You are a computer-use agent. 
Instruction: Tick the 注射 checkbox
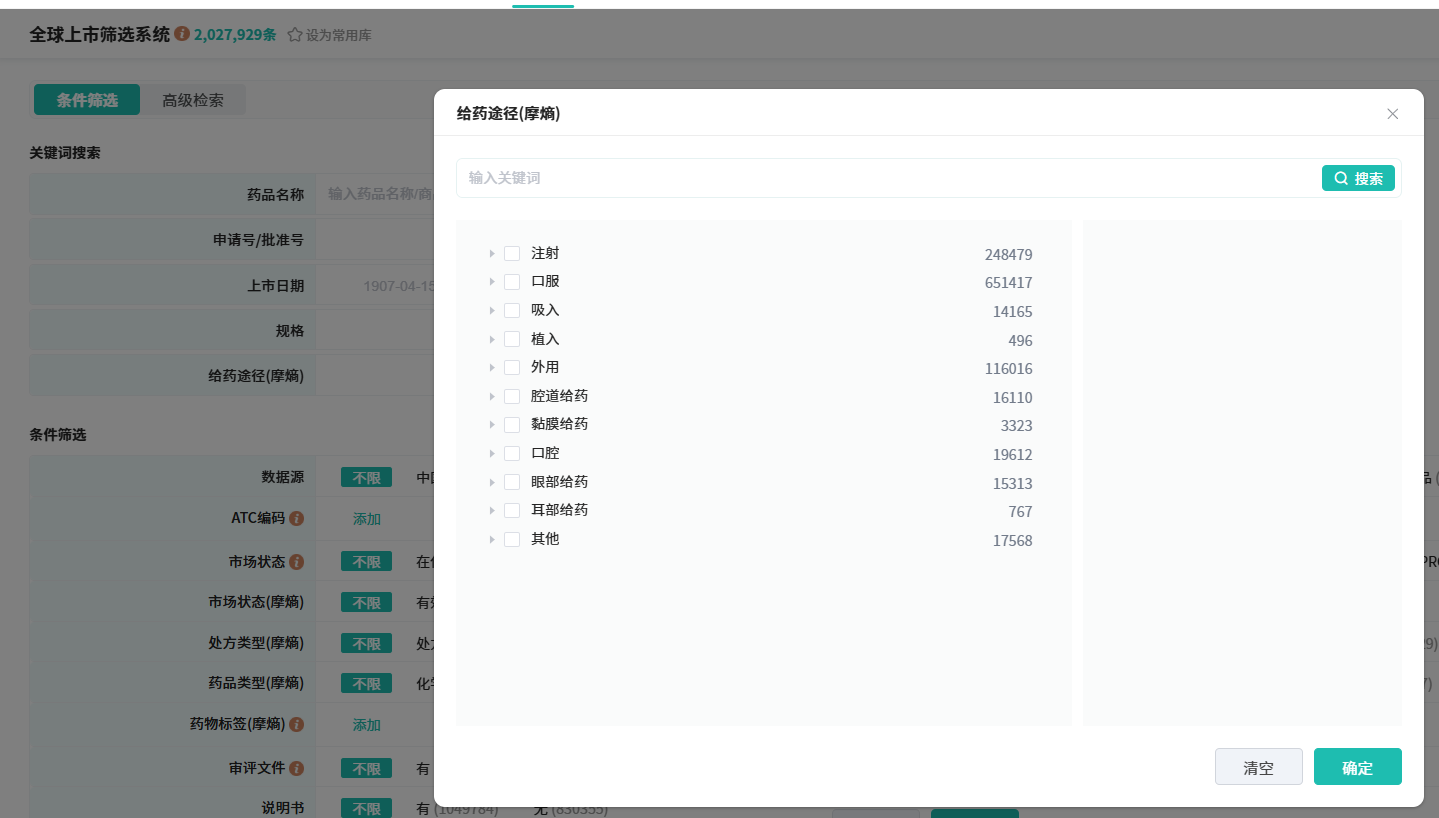512,254
